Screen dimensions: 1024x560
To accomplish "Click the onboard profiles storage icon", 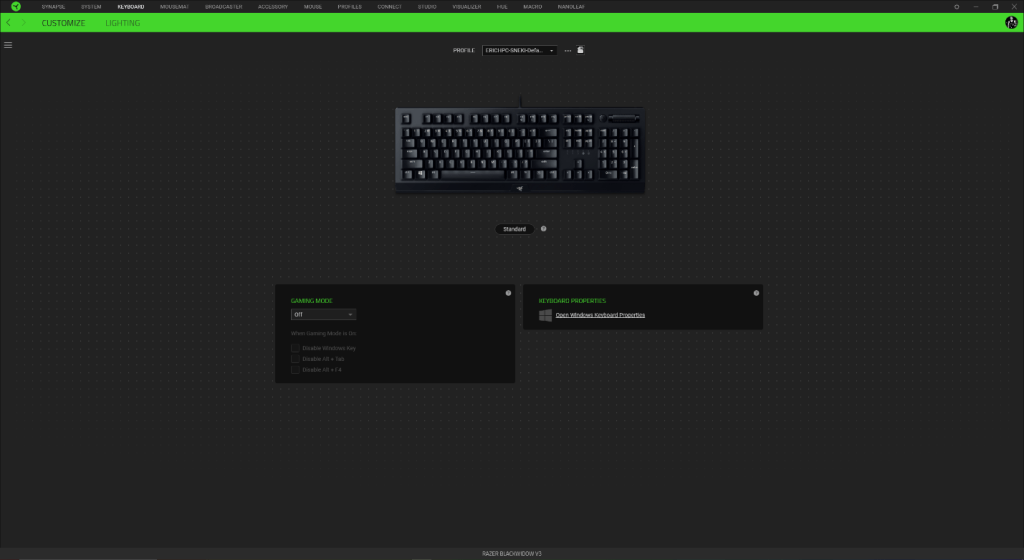I will 580,50.
